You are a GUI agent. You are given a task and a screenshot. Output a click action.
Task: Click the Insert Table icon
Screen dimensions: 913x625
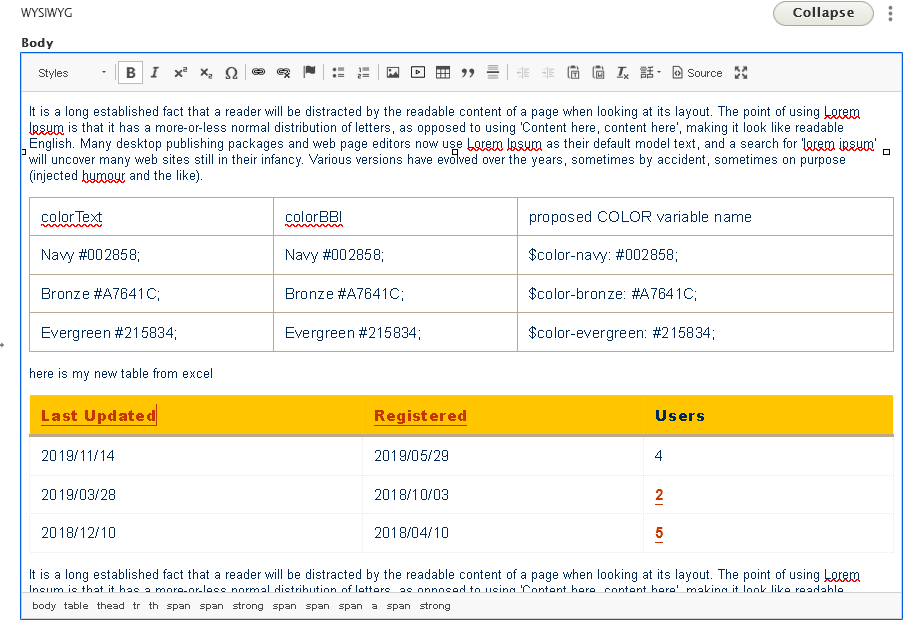(443, 73)
